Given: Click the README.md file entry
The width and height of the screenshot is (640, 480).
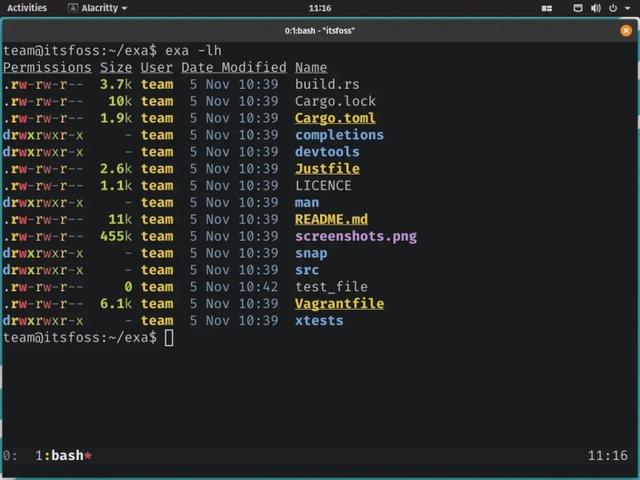Looking at the screenshot, I should click(x=331, y=219).
